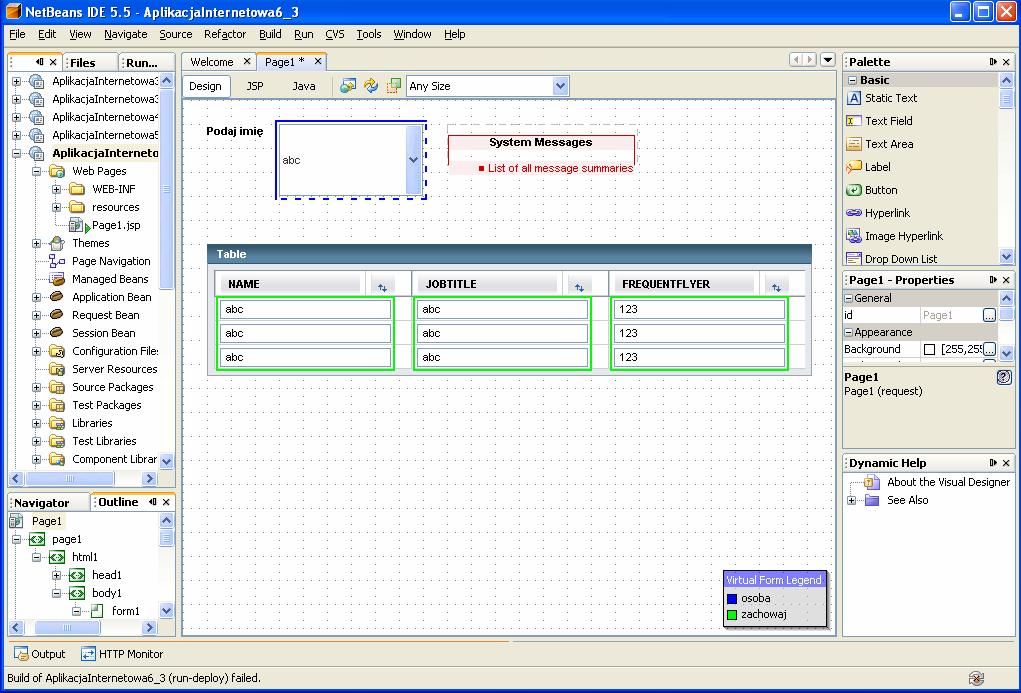This screenshot has height=693, width=1021.
Task: Click the Design view button
Action: click(205, 86)
